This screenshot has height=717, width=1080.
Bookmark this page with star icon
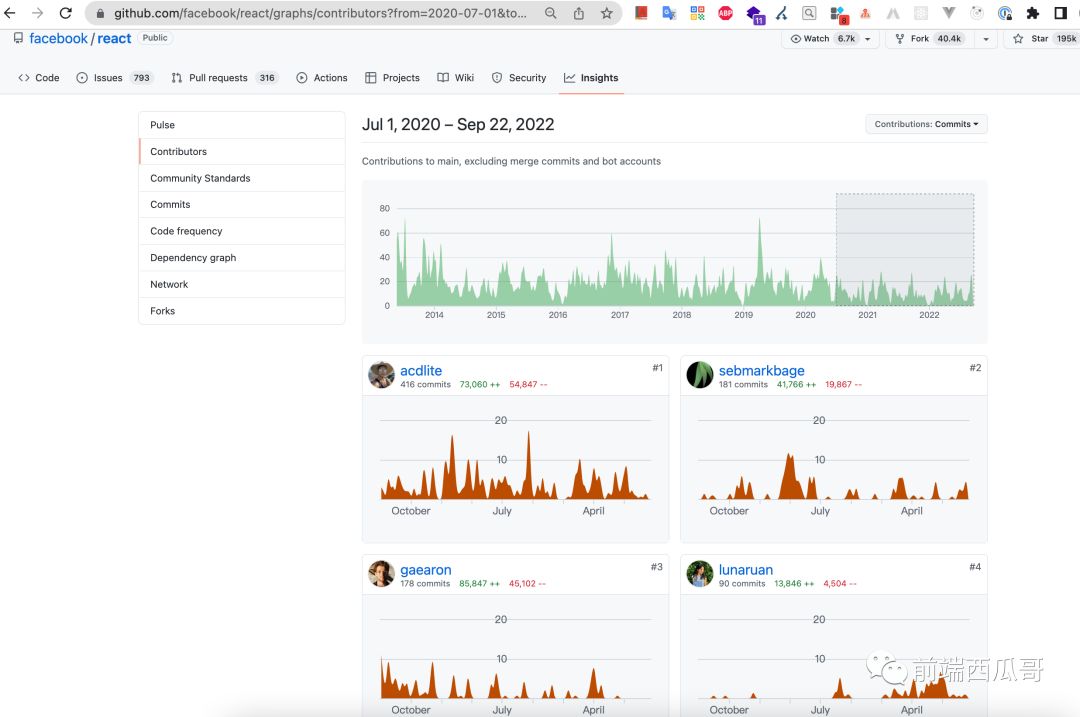point(606,13)
